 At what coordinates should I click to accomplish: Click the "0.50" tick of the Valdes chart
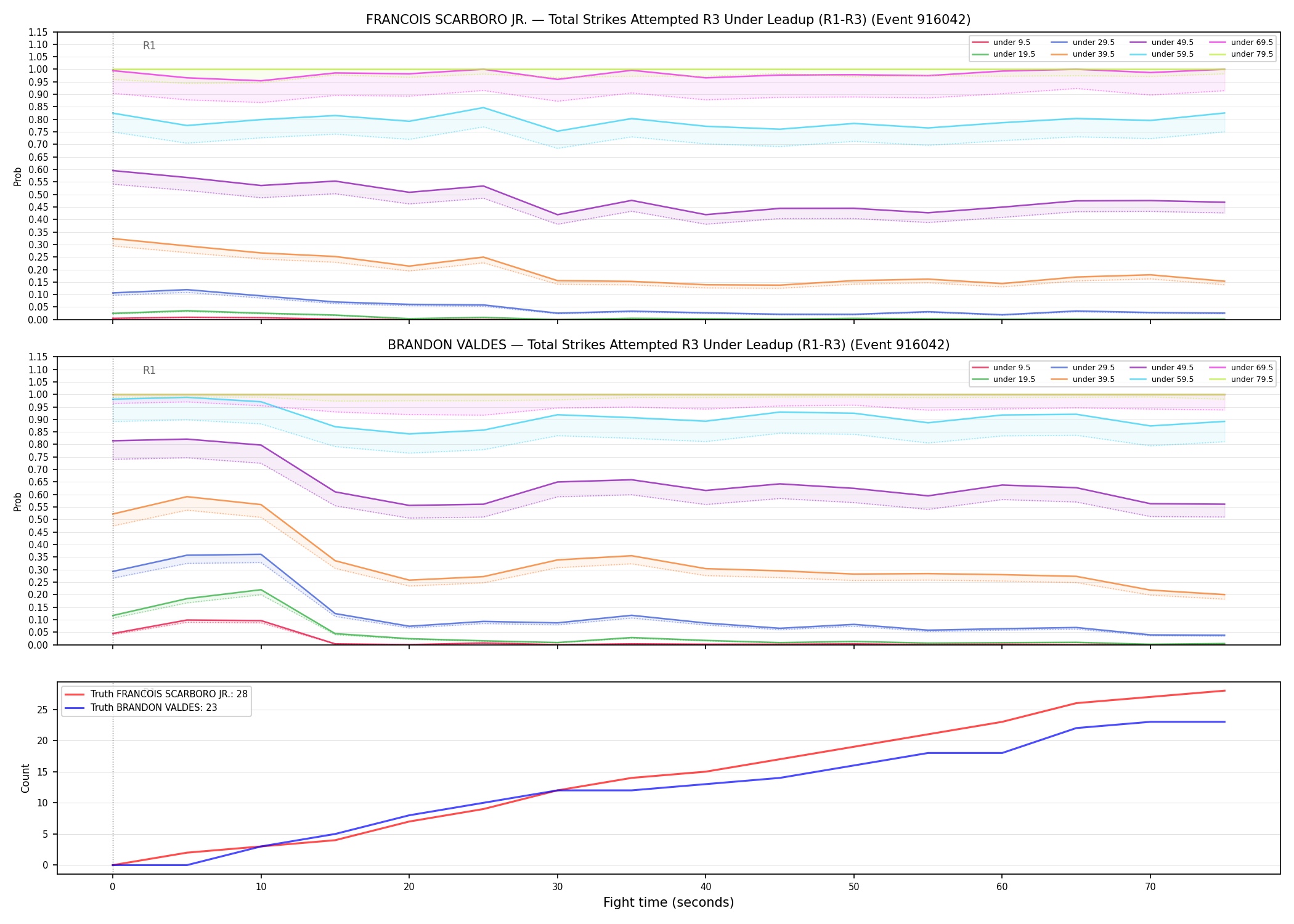point(38,520)
